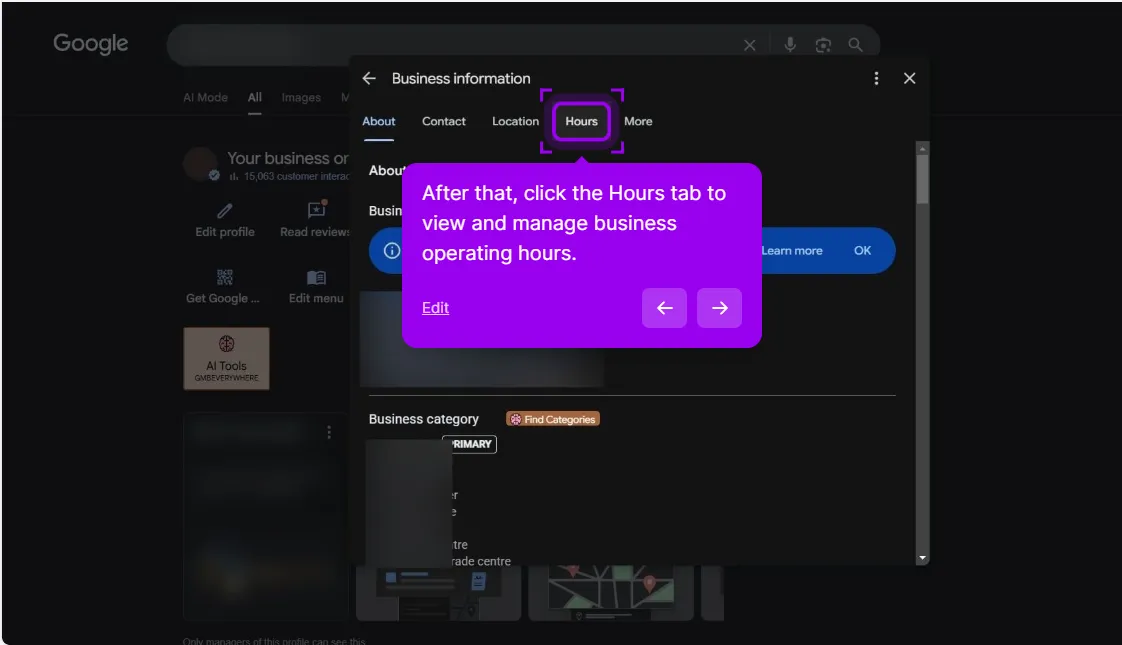Click the Google search magnifier icon
The image size is (1122, 645).
(x=855, y=45)
